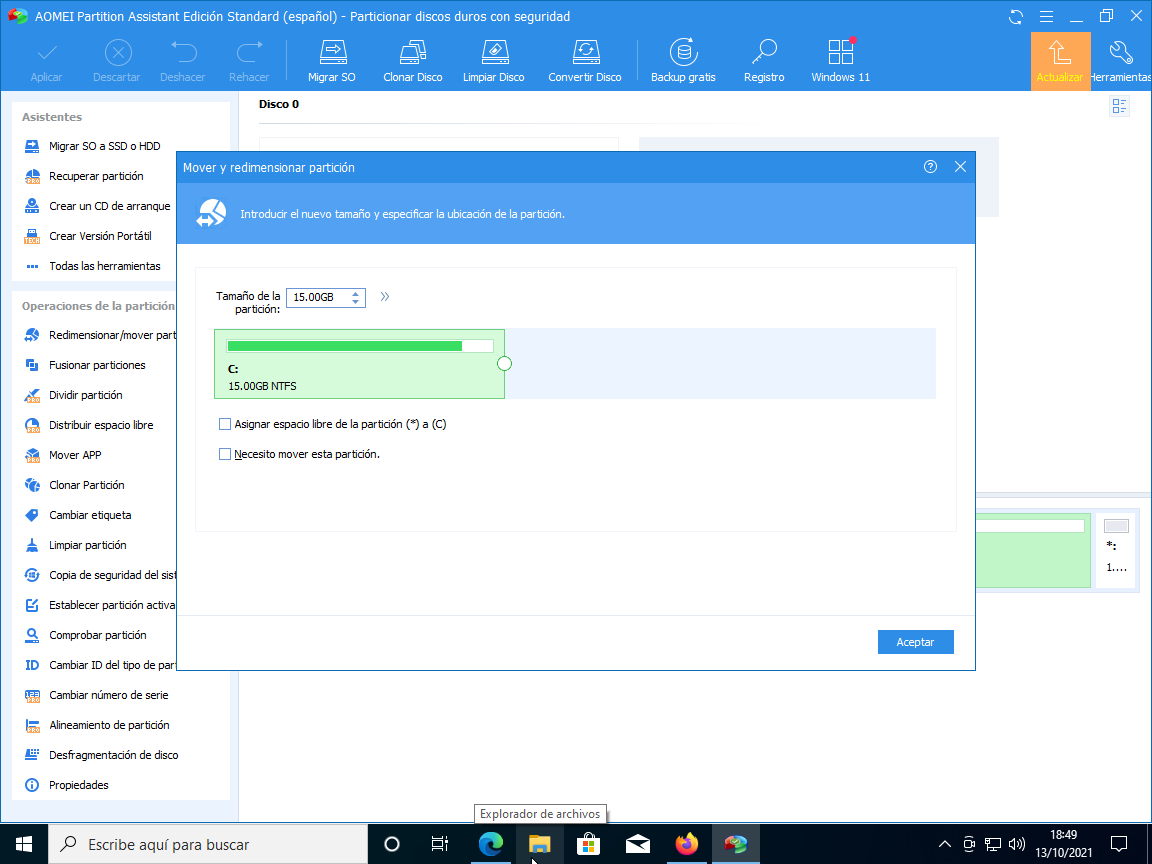Open Windows 11 checker tool
Screen dimensions: 1152x864
pos(840,61)
